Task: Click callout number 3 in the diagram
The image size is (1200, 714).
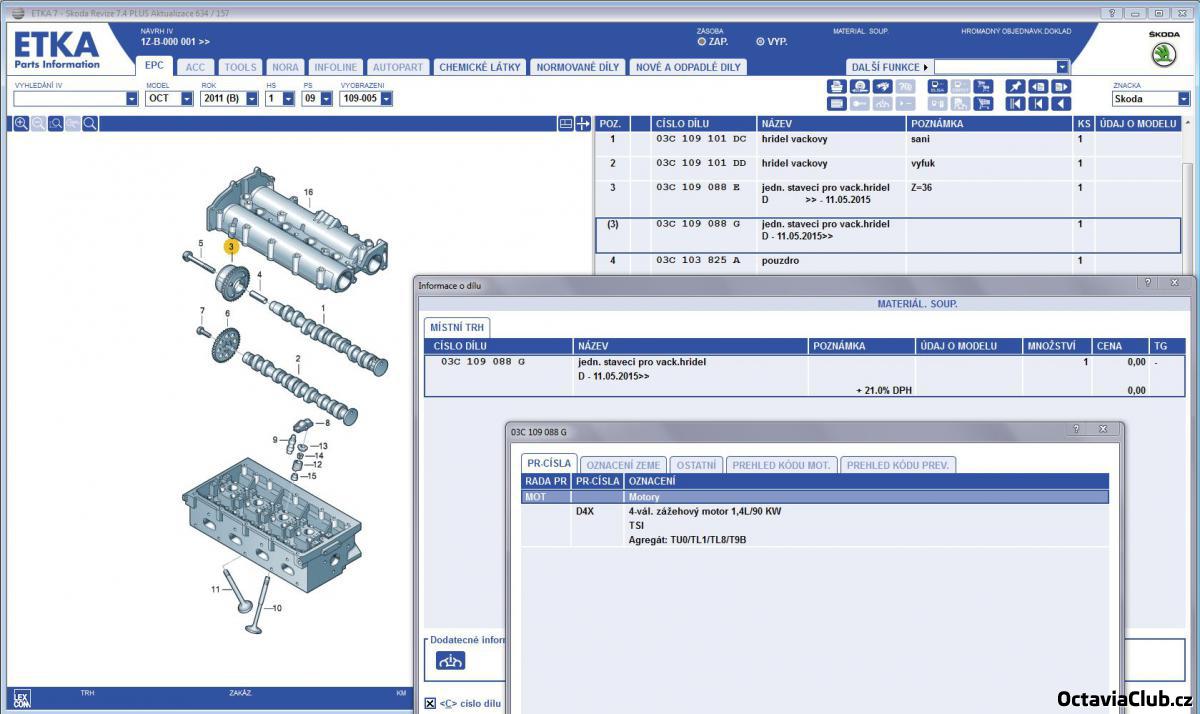Action: (231, 246)
